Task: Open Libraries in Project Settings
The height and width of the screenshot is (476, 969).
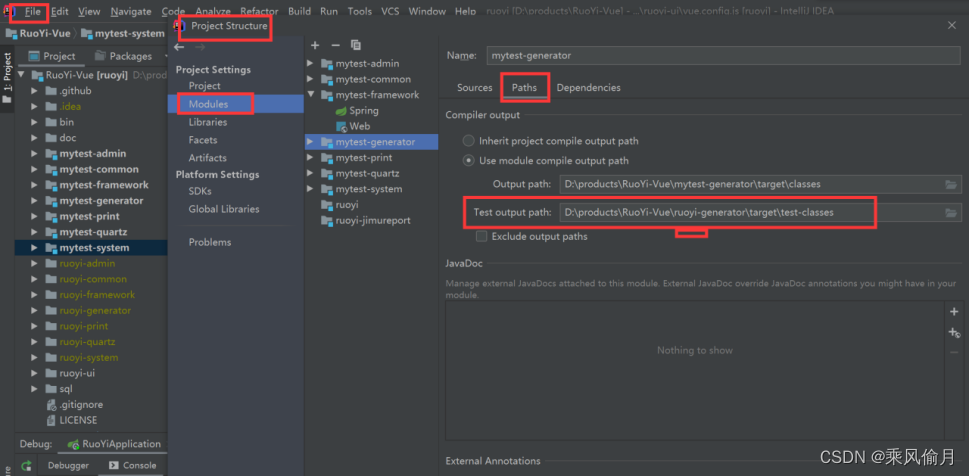Action: (x=207, y=122)
